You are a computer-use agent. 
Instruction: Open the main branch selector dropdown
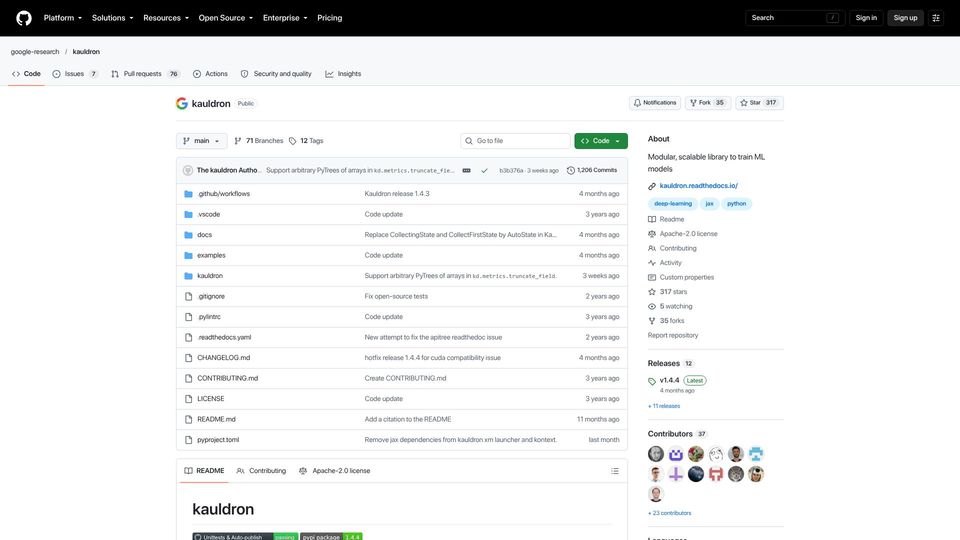(201, 141)
